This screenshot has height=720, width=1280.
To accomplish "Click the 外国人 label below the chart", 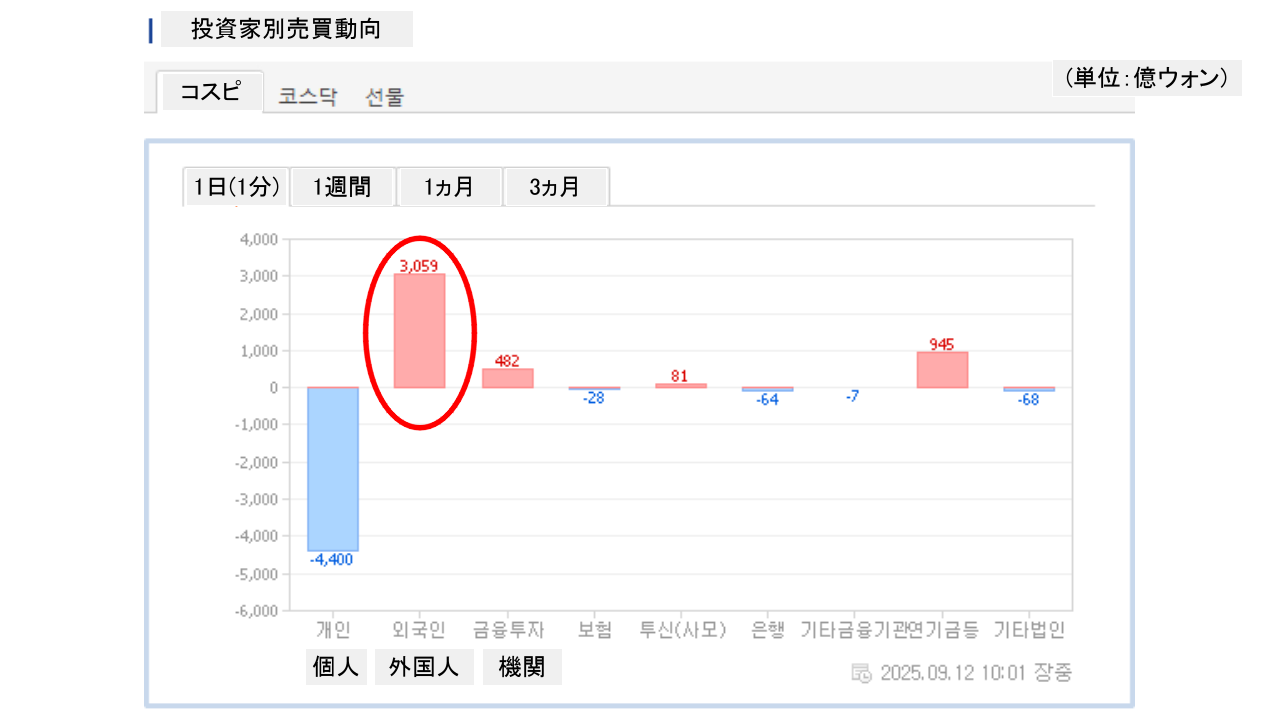I will pos(424,668).
